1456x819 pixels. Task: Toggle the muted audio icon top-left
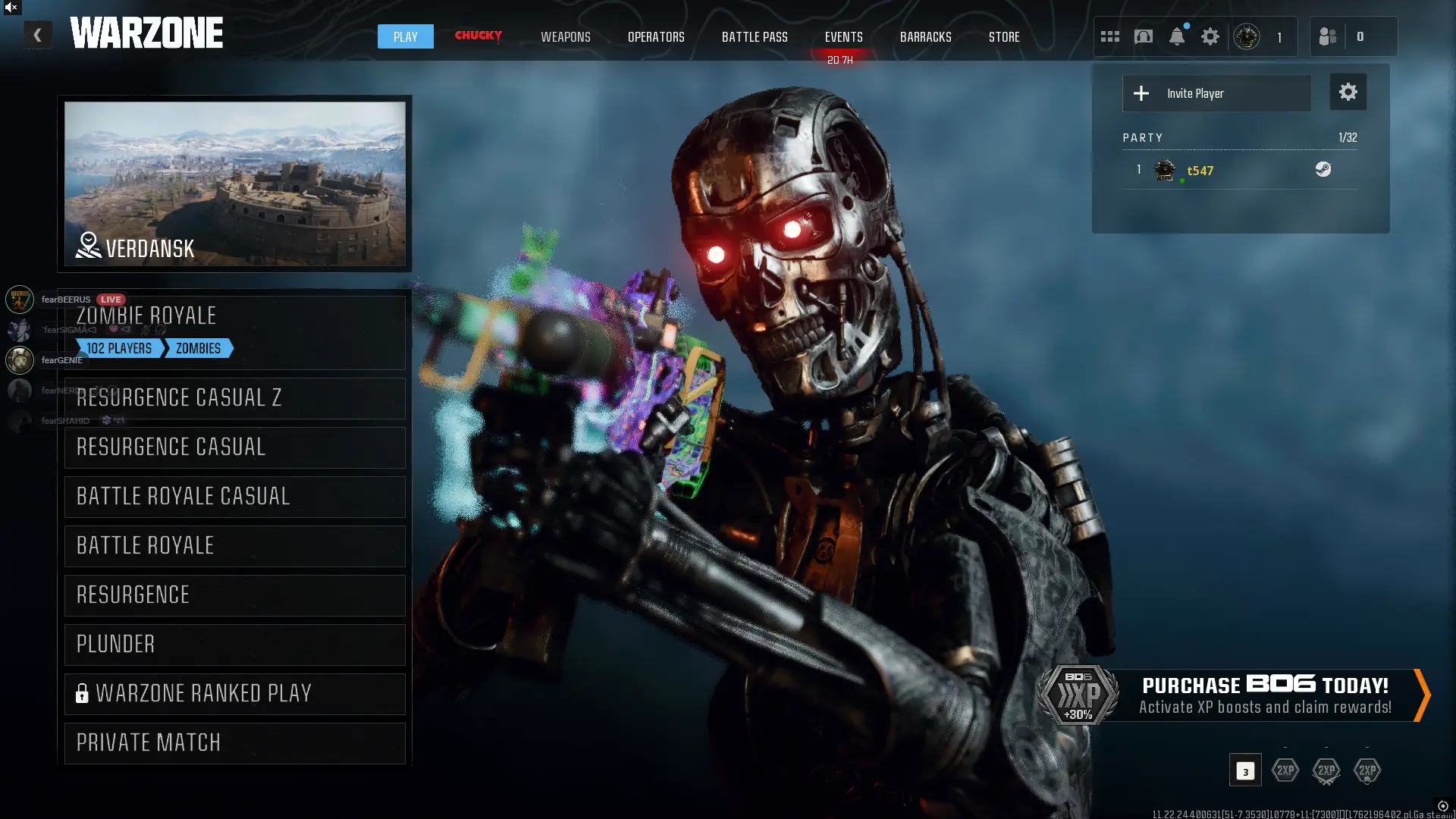click(x=11, y=8)
